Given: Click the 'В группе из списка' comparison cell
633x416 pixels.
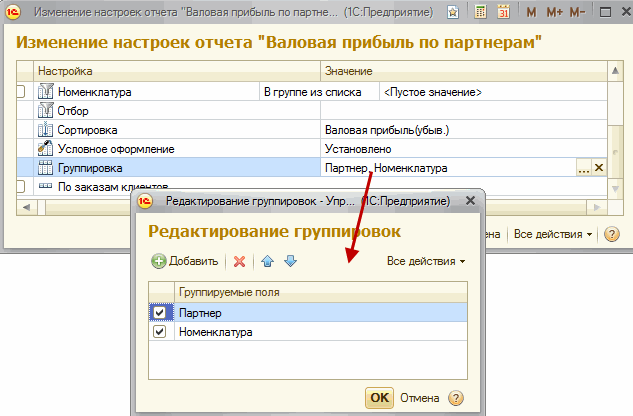Looking at the screenshot, I should pos(319,92).
